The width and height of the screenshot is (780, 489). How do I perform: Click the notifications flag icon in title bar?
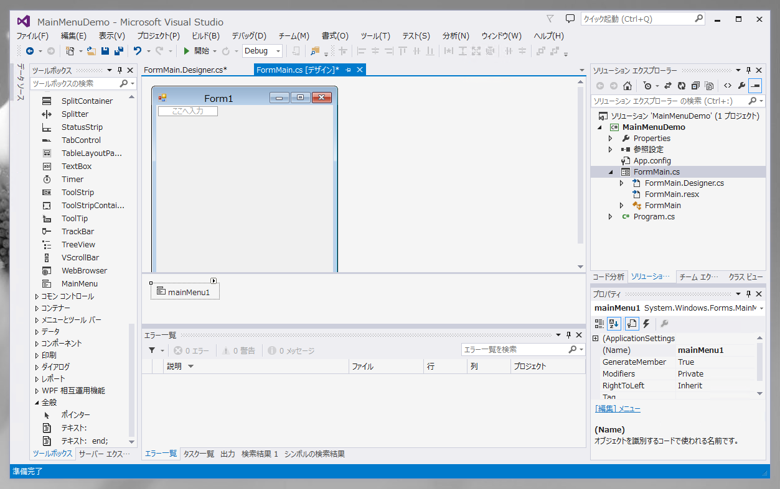pos(550,18)
